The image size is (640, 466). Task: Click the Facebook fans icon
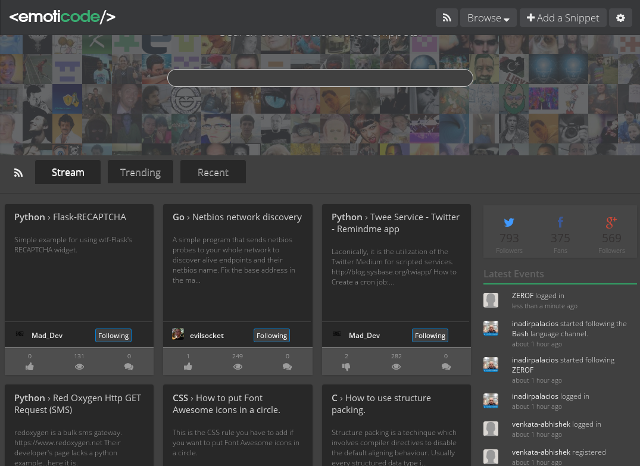coord(560,222)
